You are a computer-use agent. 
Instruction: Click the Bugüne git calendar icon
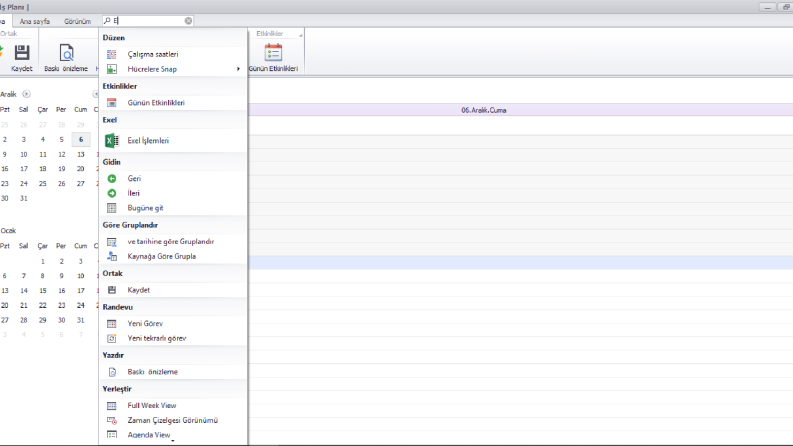tap(112, 208)
